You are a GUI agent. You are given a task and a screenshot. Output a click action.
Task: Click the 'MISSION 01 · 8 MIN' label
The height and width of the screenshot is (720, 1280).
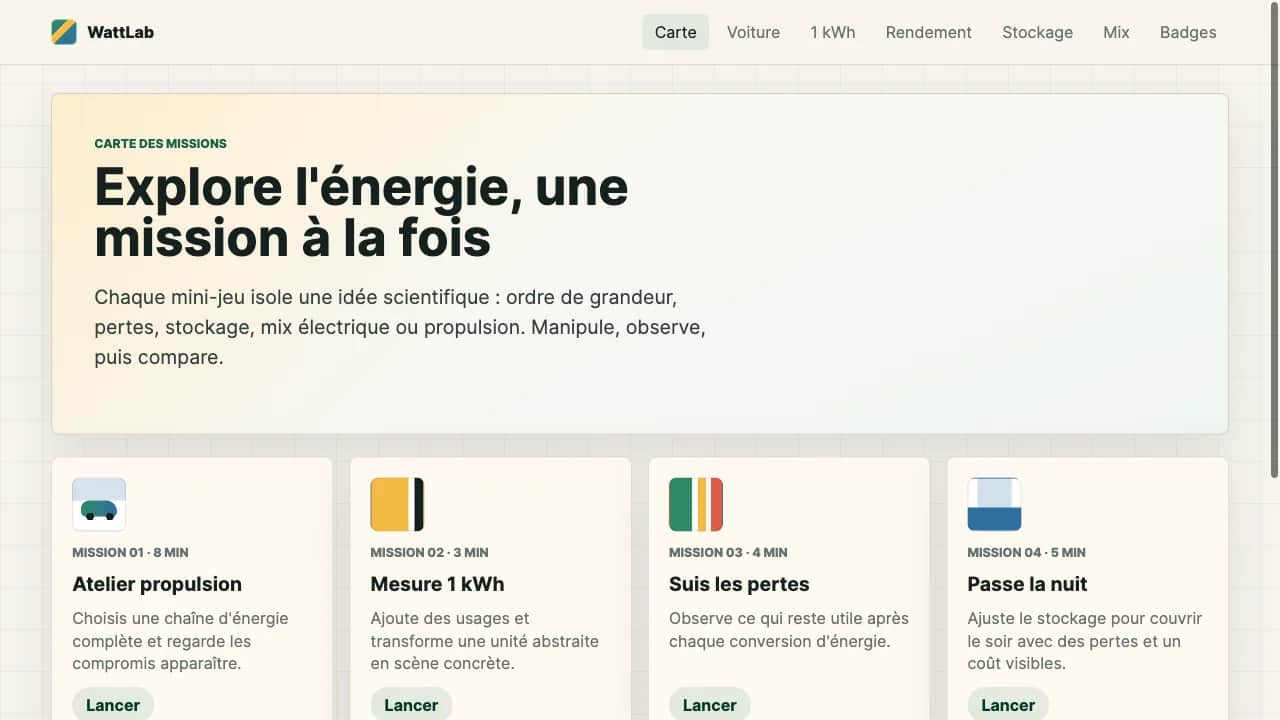click(x=130, y=552)
